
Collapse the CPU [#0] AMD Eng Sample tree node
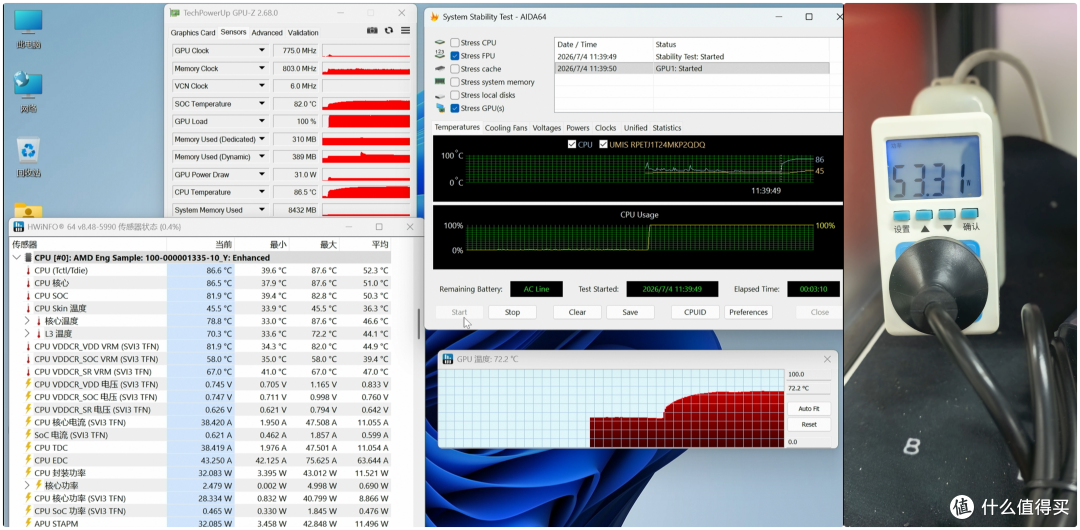tap(17, 257)
